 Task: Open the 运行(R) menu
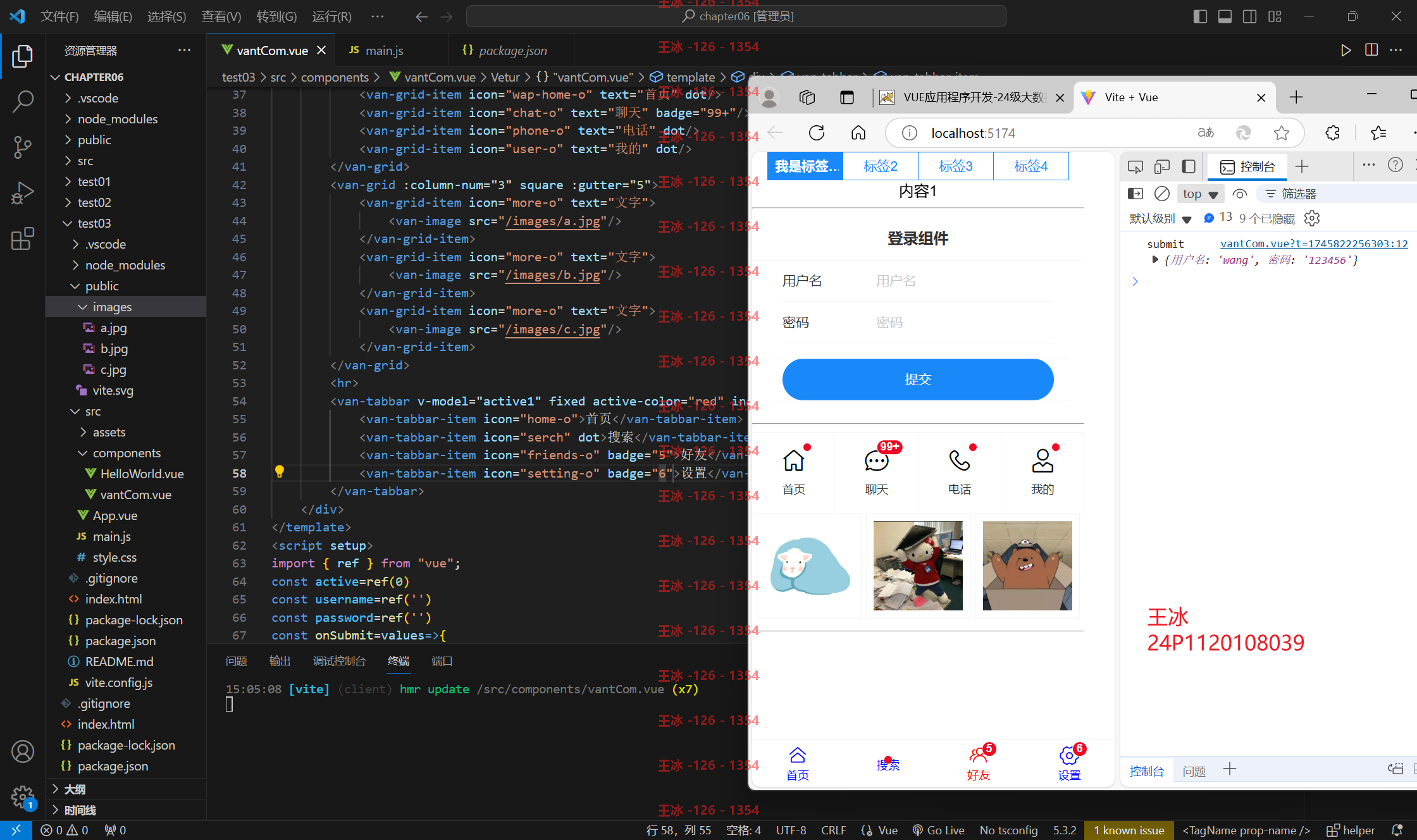tap(331, 16)
